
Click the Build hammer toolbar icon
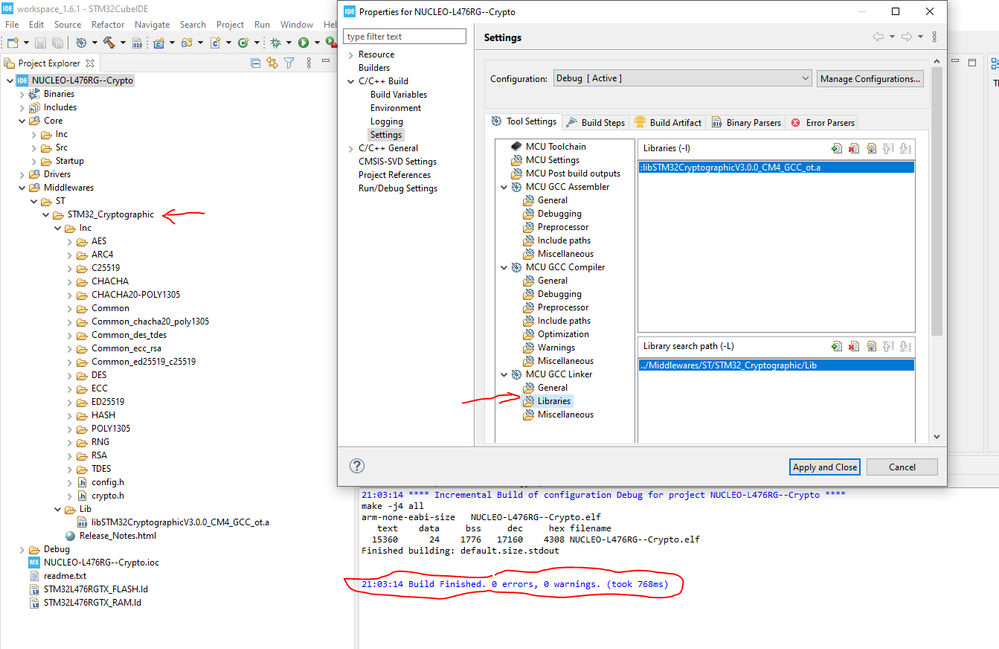[x=109, y=43]
